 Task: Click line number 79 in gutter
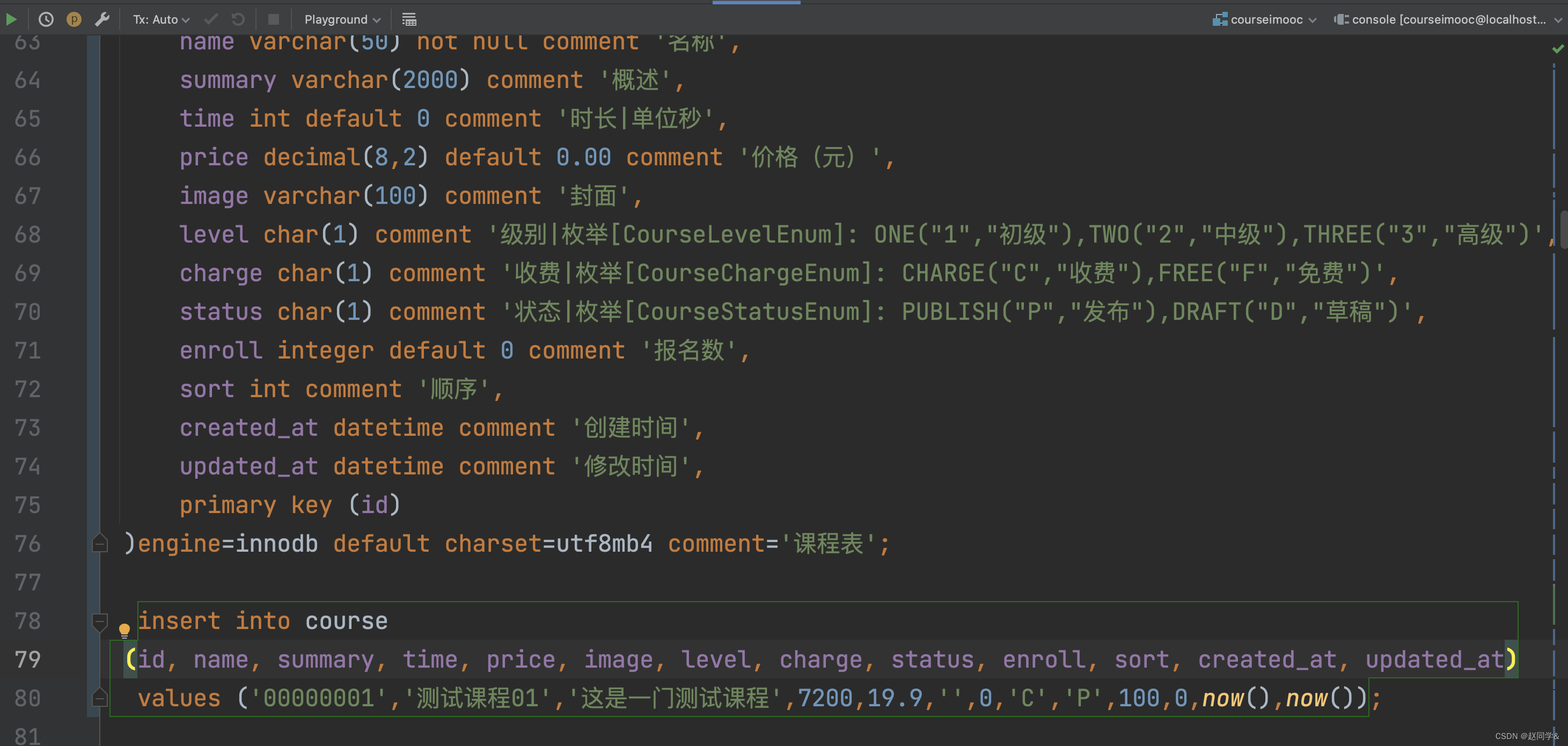pos(28,660)
